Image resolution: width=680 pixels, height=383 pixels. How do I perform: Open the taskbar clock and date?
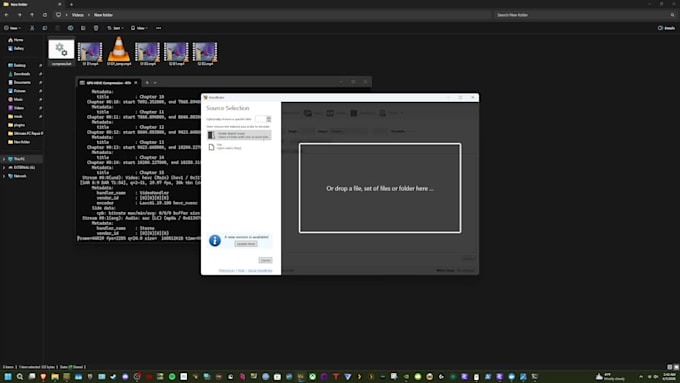[x=669, y=376]
